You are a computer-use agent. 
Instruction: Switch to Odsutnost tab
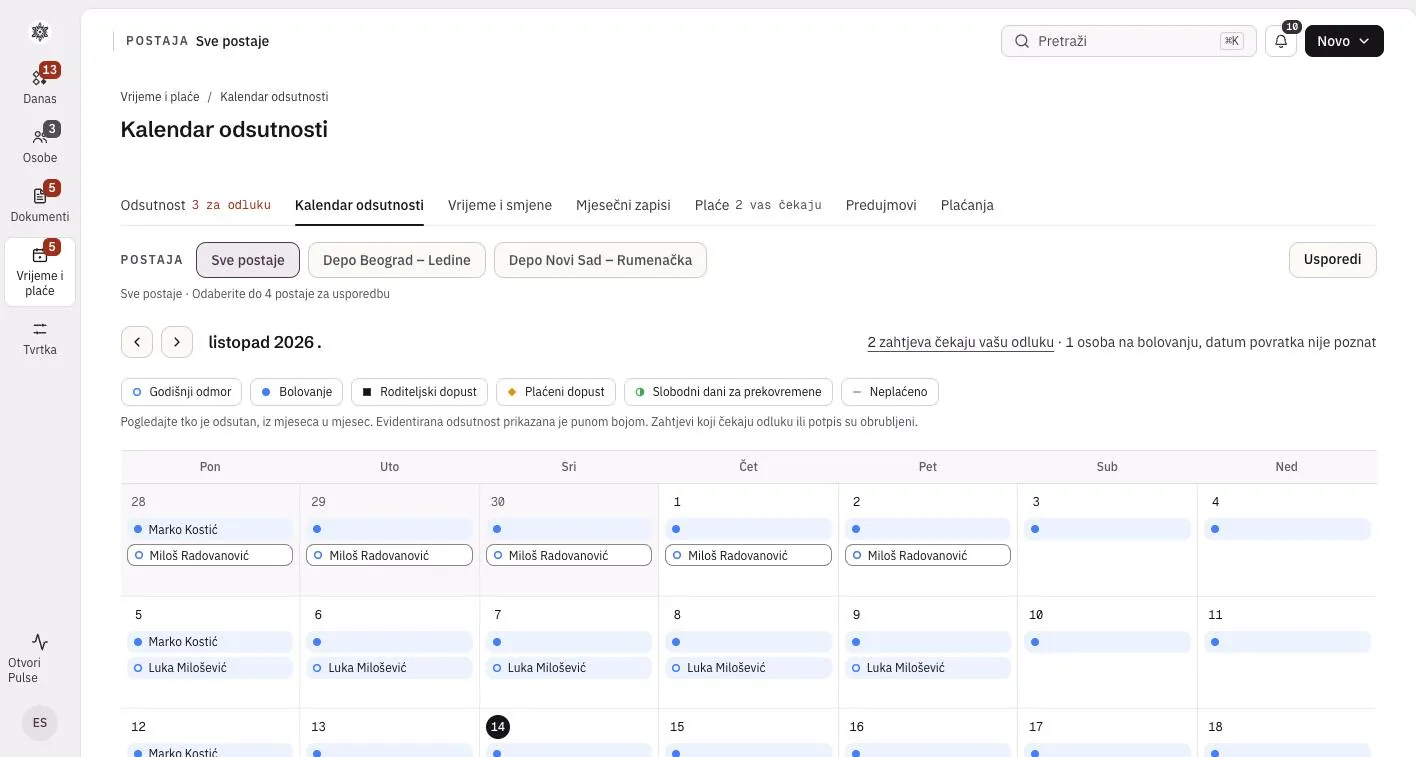point(196,205)
